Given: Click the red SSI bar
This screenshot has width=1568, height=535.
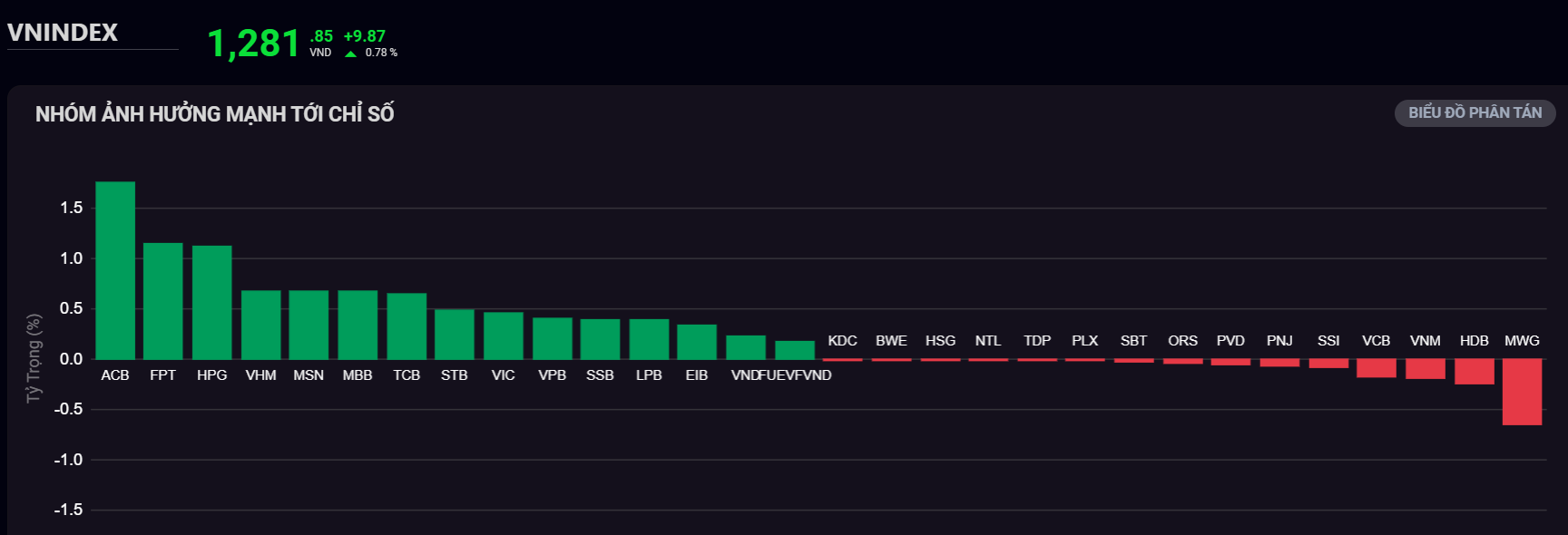Looking at the screenshot, I should coord(1328,364).
